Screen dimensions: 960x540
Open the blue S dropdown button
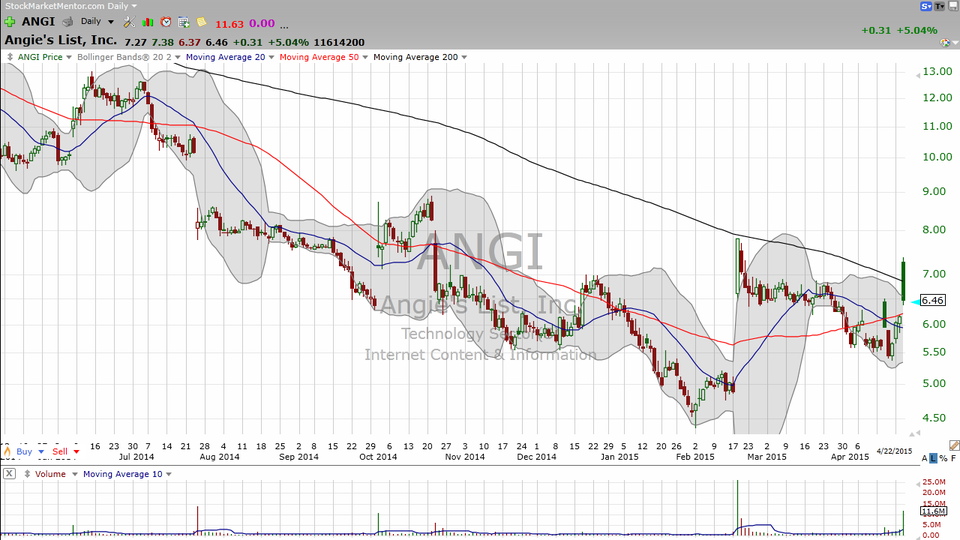926,6
